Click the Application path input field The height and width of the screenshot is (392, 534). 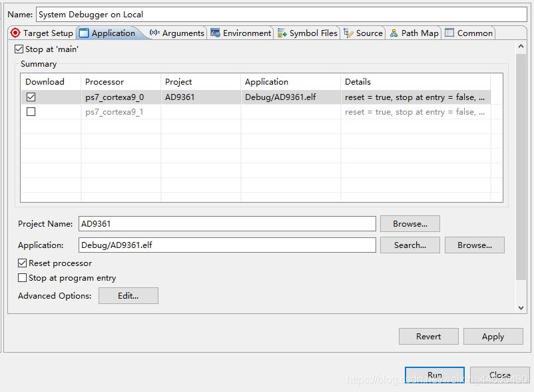point(227,245)
